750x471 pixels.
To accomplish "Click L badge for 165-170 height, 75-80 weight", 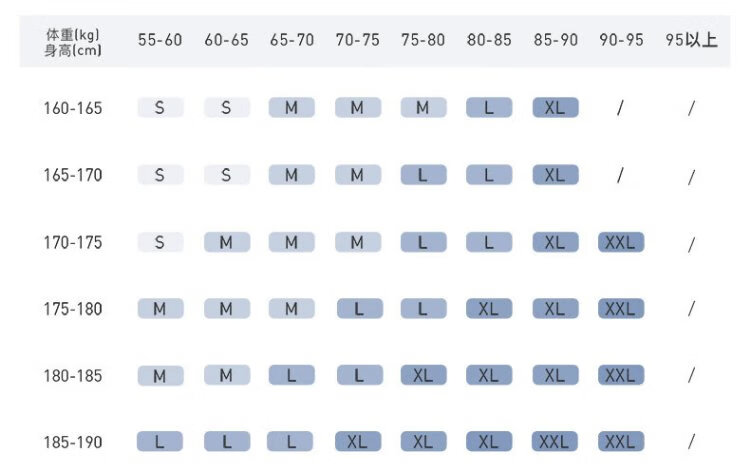I will [x=423, y=175].
